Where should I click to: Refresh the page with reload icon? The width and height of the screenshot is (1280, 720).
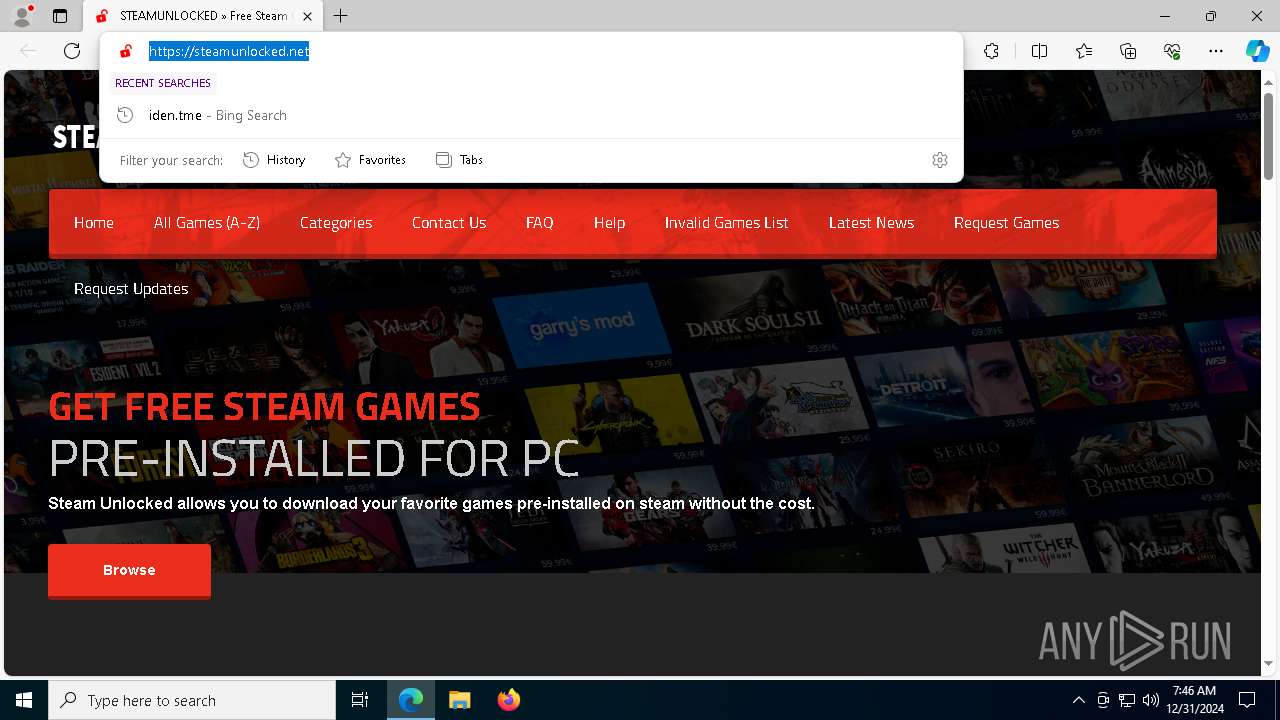(72, 51)
